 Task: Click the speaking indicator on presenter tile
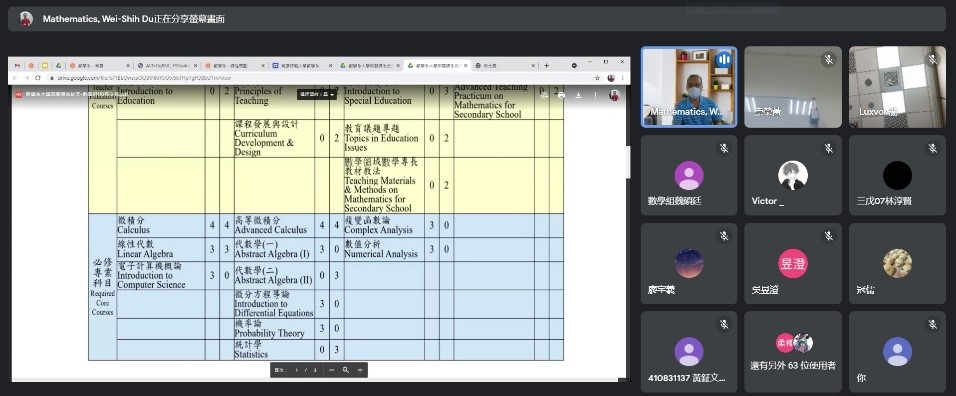pos(724,59)
